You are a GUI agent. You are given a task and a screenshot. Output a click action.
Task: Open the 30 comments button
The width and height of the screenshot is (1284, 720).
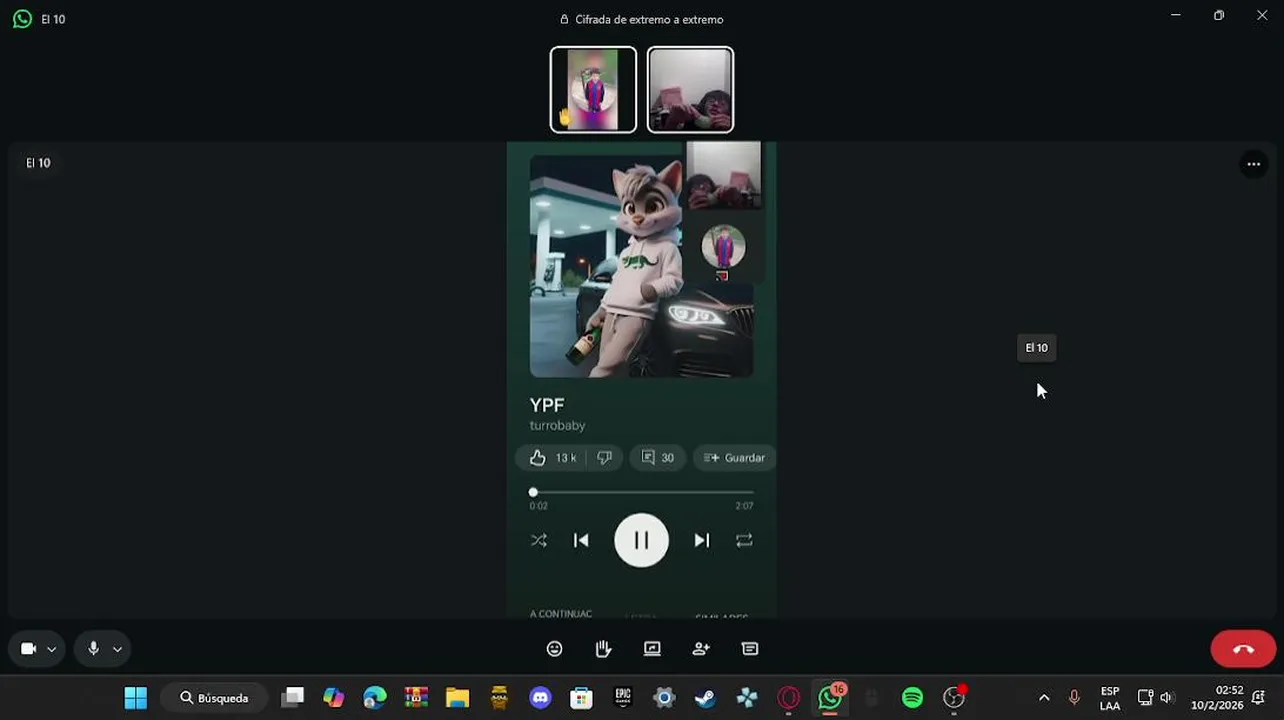point(657,457)
